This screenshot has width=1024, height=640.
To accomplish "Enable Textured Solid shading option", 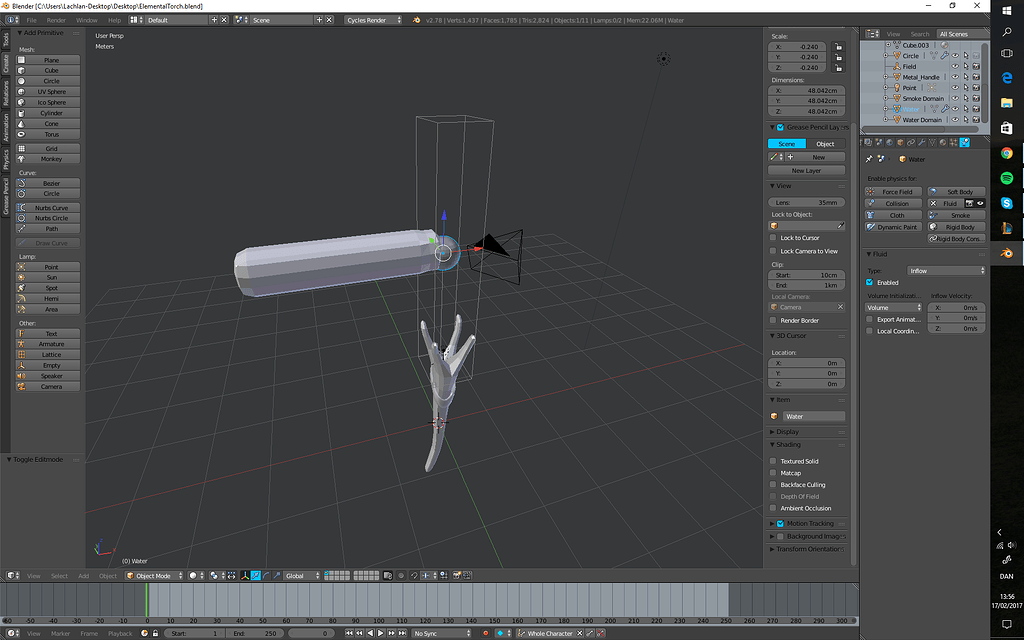I will [x=773, y=461].
